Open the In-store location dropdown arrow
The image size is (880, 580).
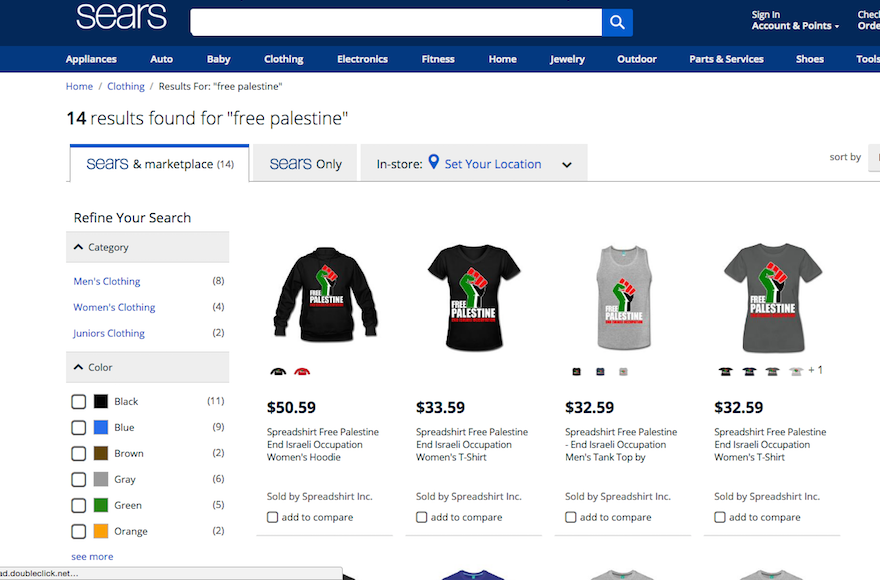567,165
